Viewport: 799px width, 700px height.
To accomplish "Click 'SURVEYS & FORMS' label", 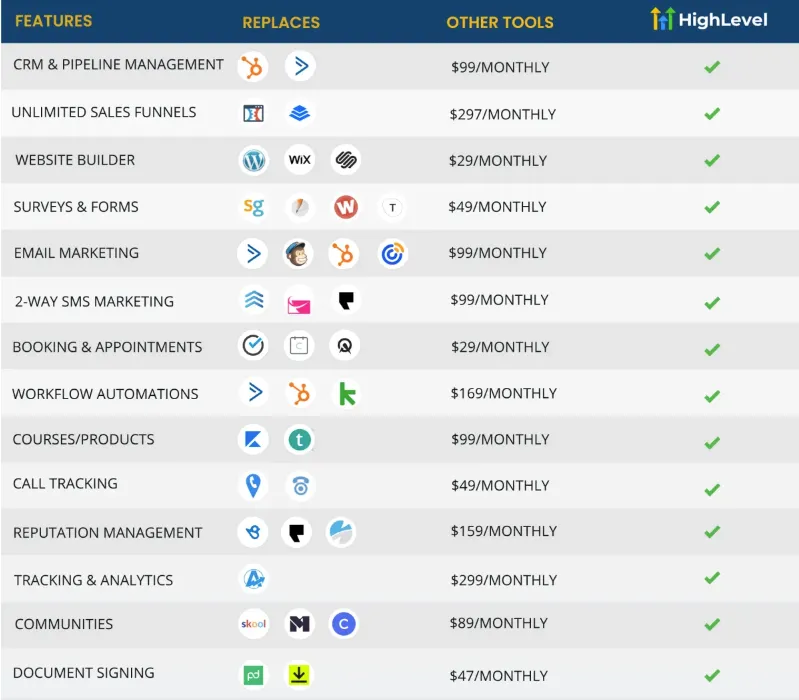I will tap(76, 207).
